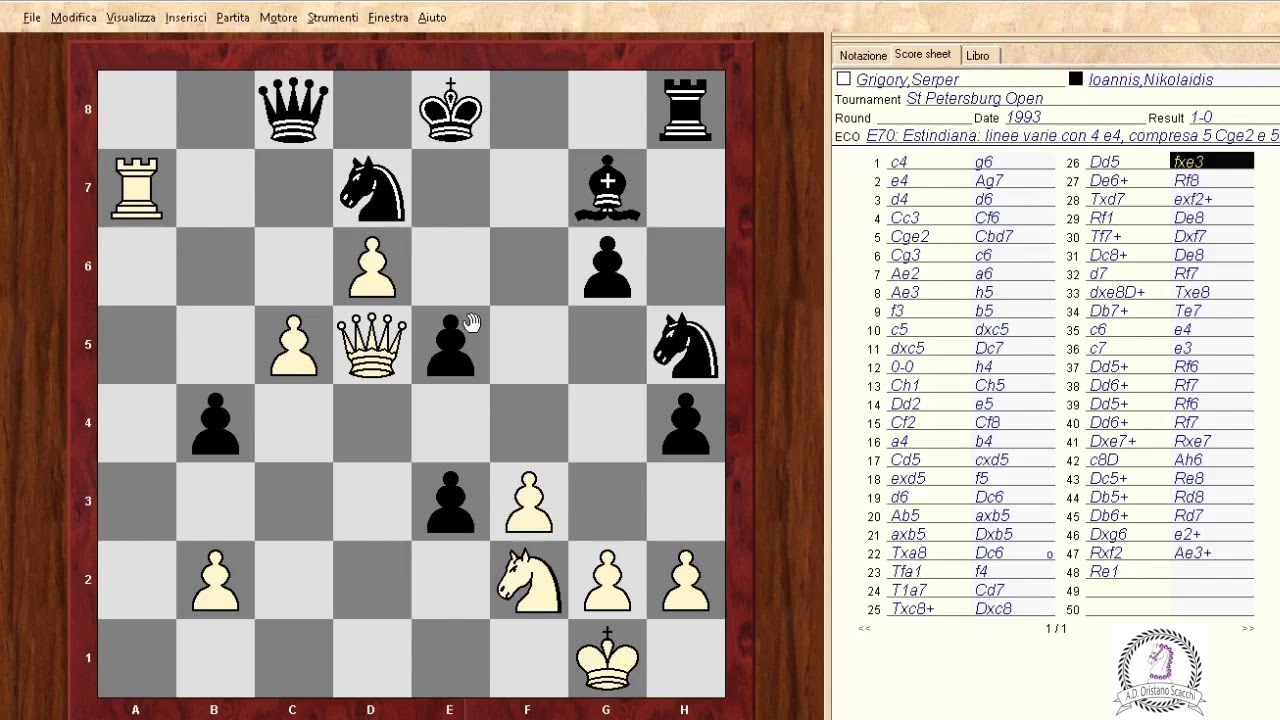Select the black king on e8
1280x720 pixels.
click(x=450, y=109)
